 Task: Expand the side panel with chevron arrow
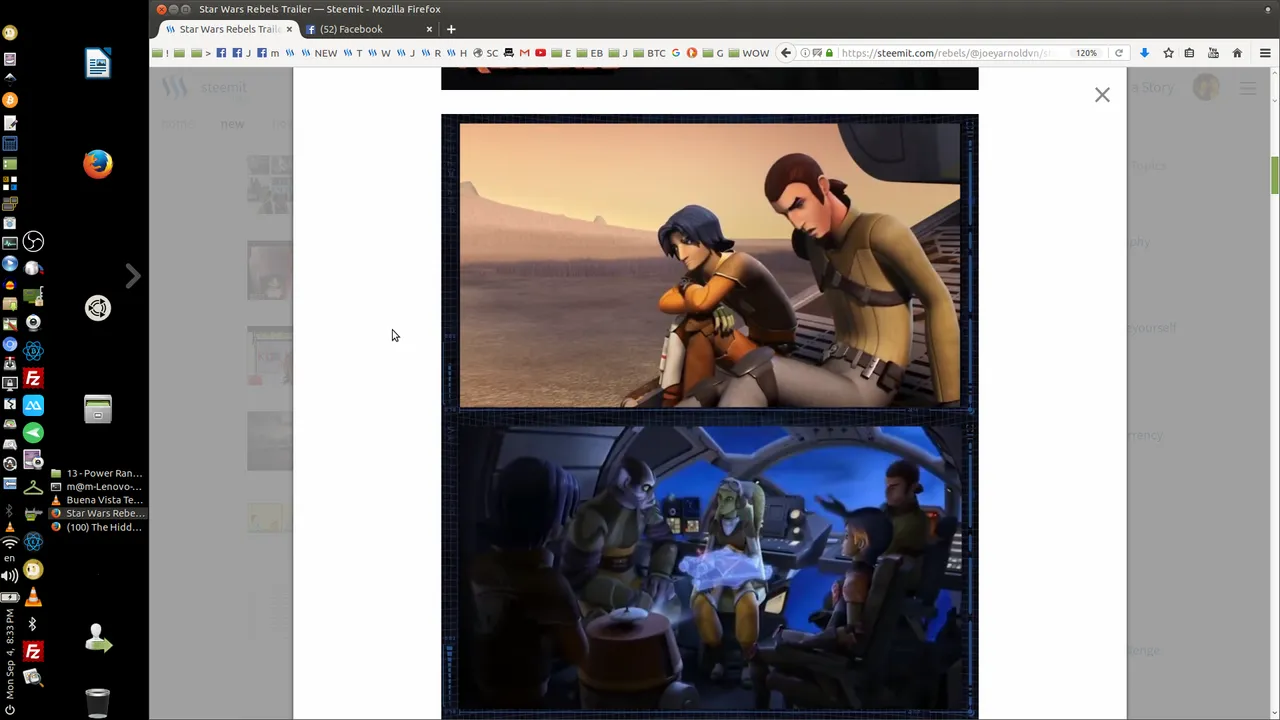pos(133,275)
